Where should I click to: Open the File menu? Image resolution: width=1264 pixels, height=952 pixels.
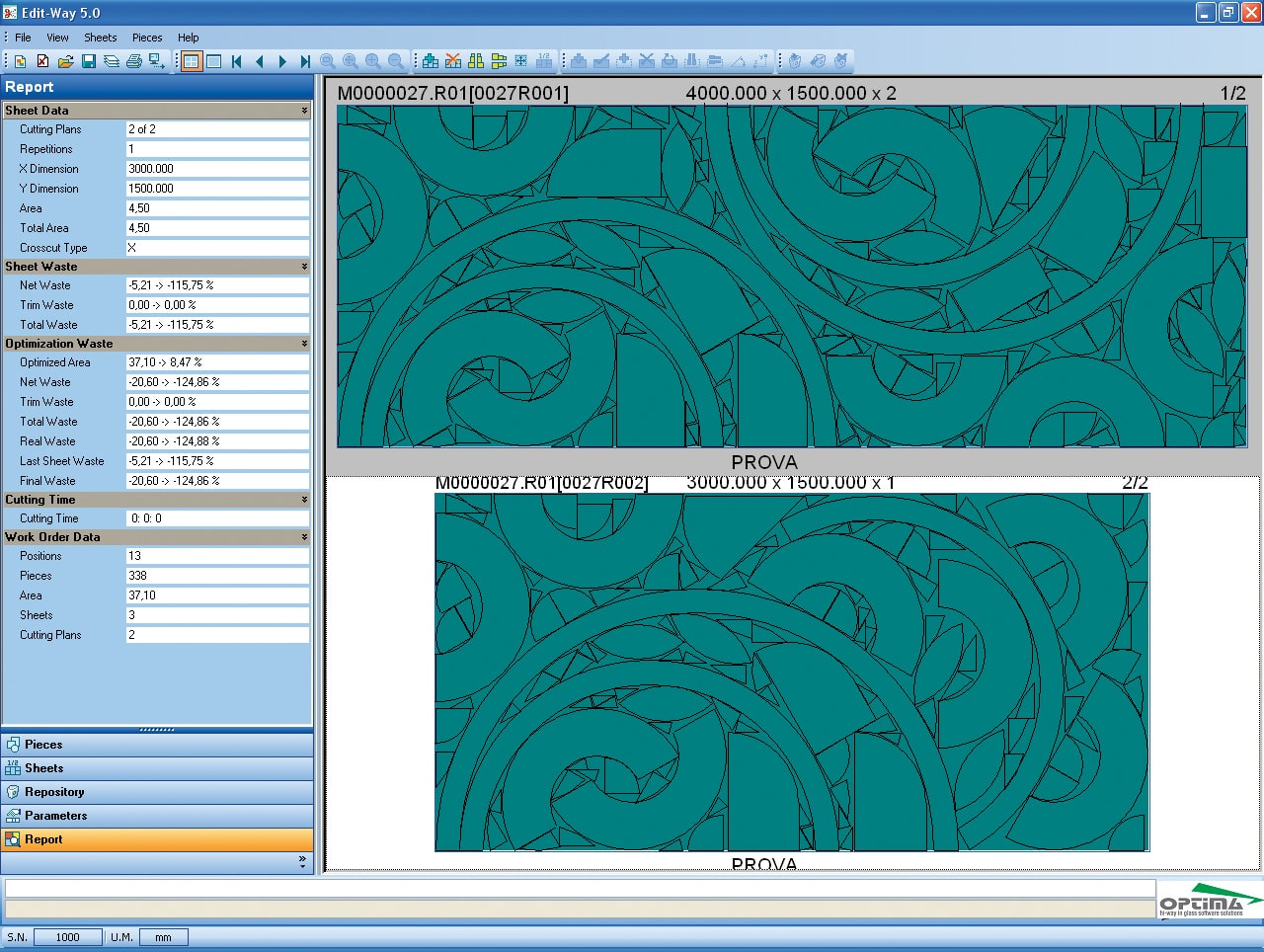click(x=23, y=38)
